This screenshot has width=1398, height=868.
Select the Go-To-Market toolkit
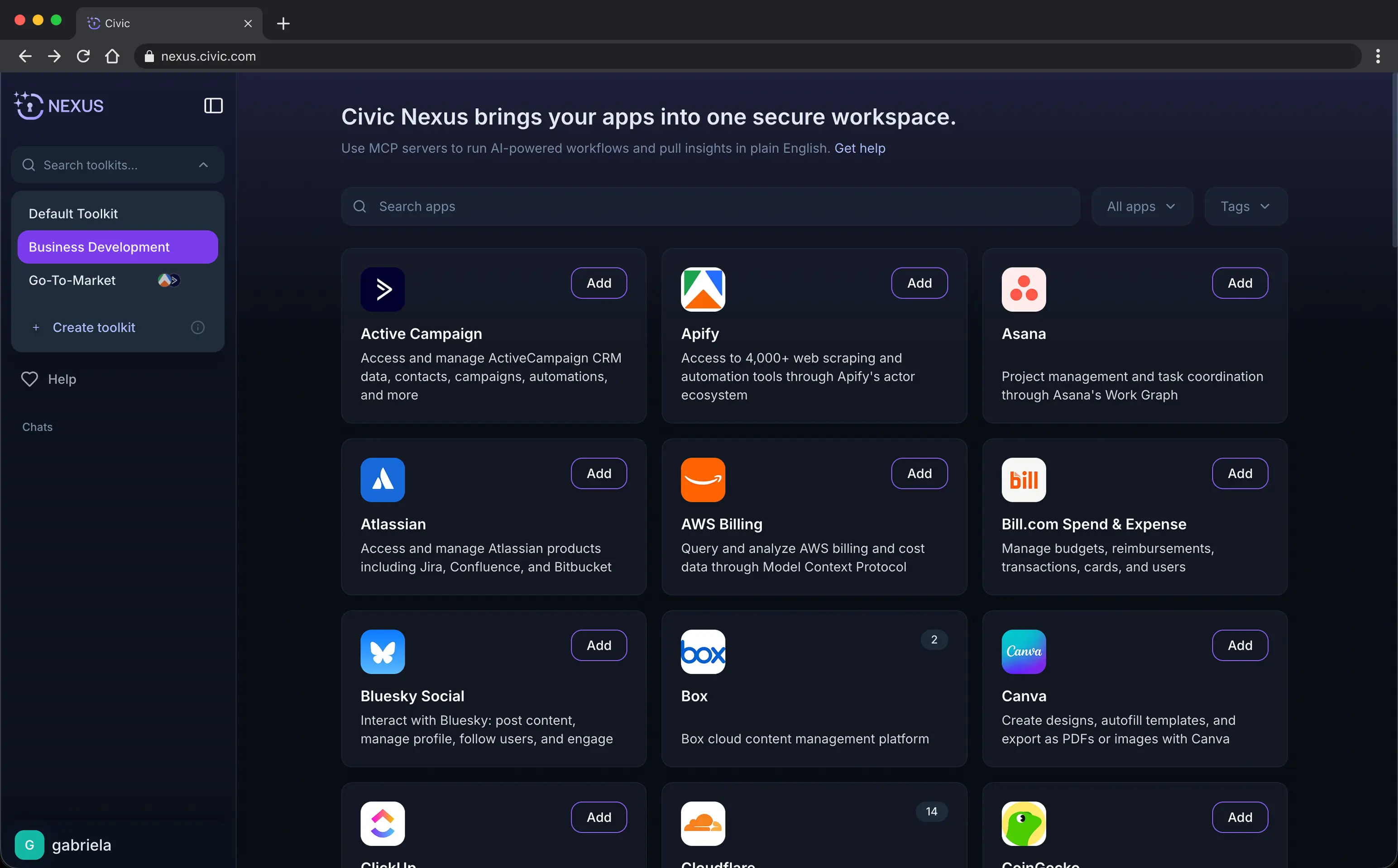click(x=72, y=280)
